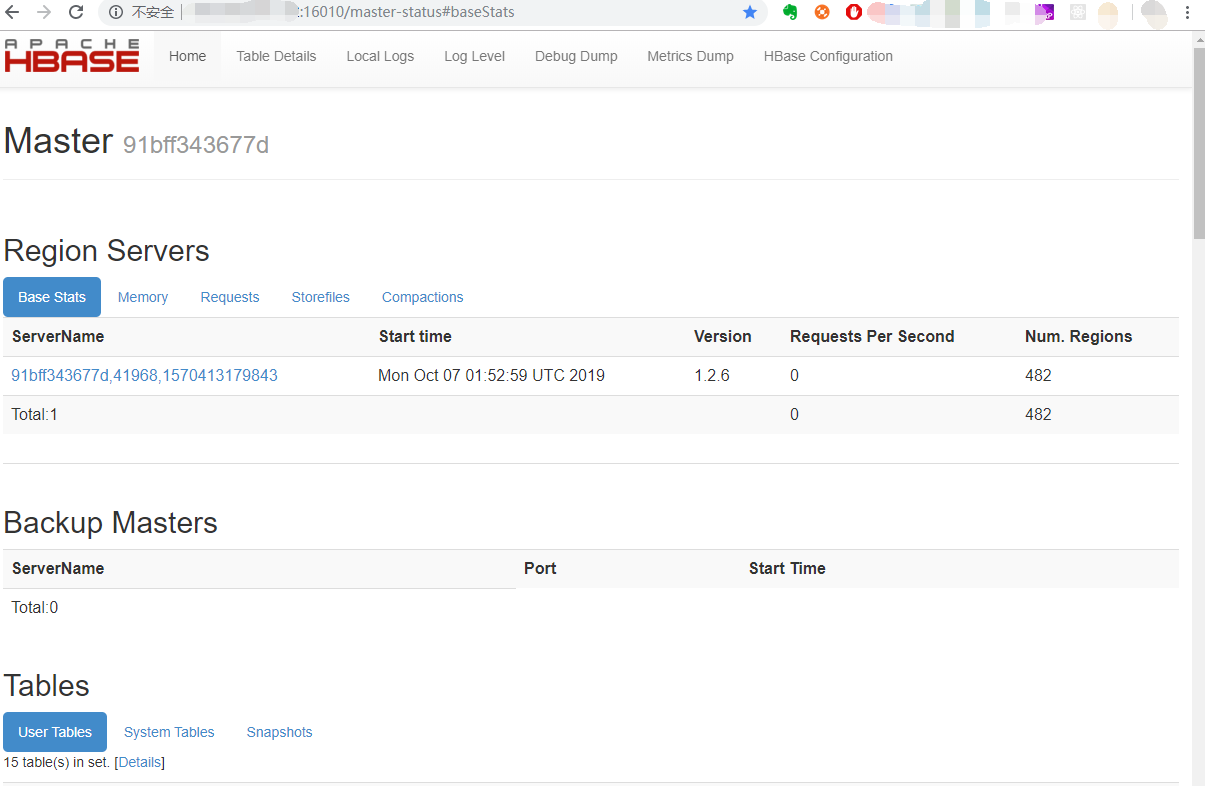Image resolution: width=1205 pixels, height=786 pixels.
Task: Open the Metrics Dump page
Action: [x=690, y=56]
